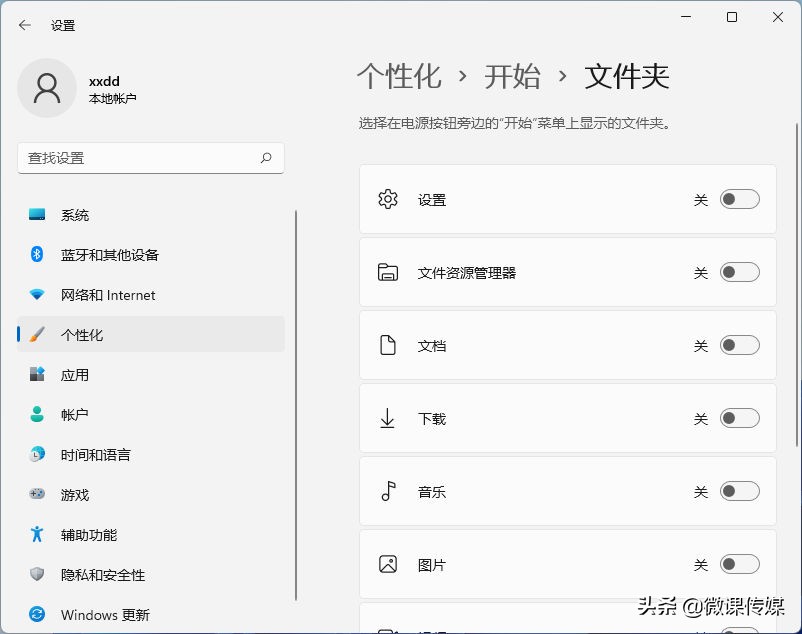Click the paintbrush icon for 个性化
This screenshot has width=802, height=634.
click(37, 334)
